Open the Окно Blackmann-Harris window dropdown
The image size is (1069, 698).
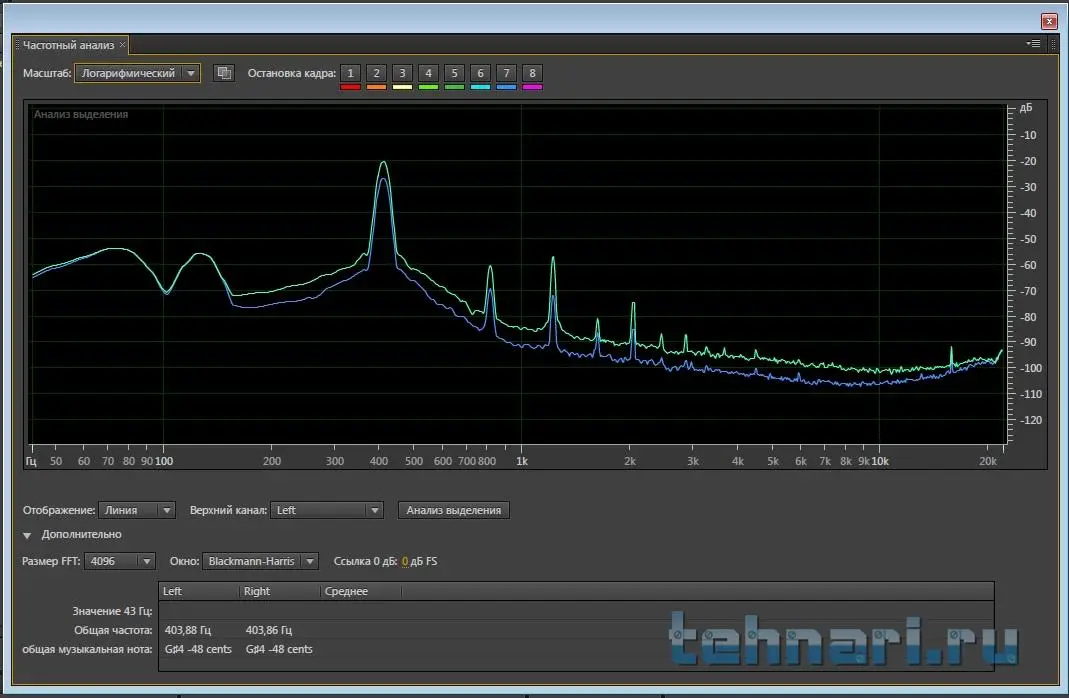point(260,561)
